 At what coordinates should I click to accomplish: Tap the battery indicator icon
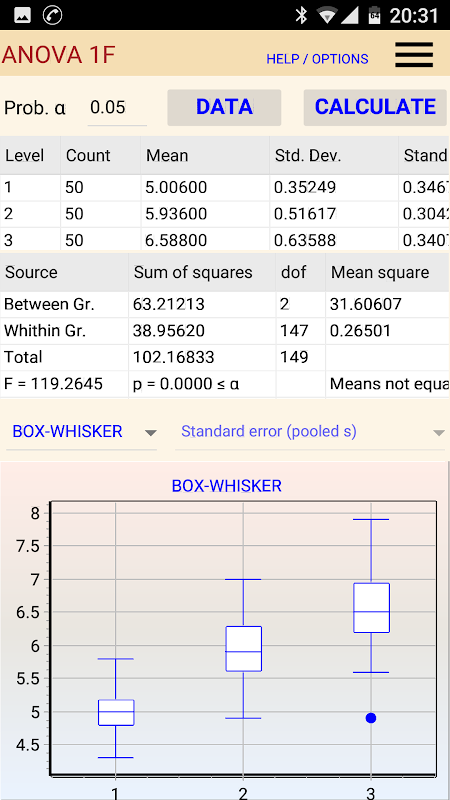pos(375,15)
